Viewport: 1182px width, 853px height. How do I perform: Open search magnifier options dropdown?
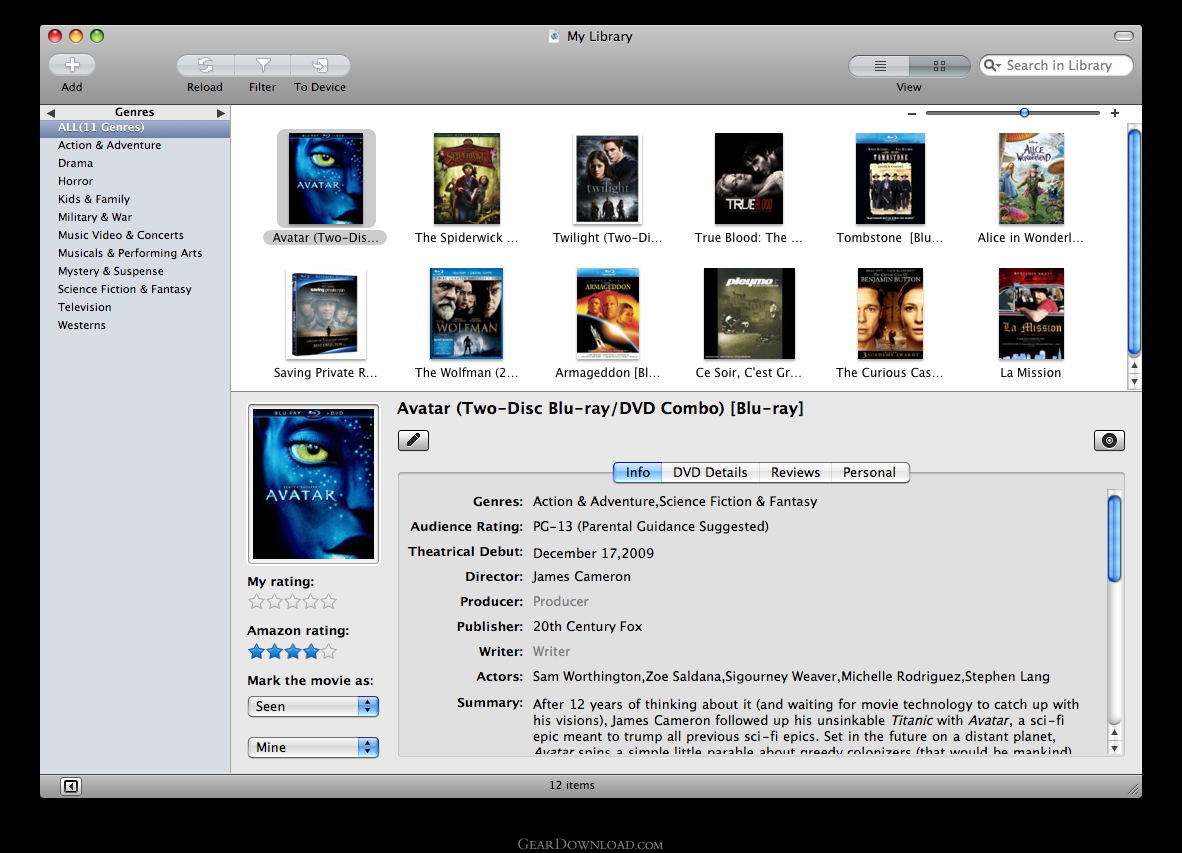[x=992, y=66]
